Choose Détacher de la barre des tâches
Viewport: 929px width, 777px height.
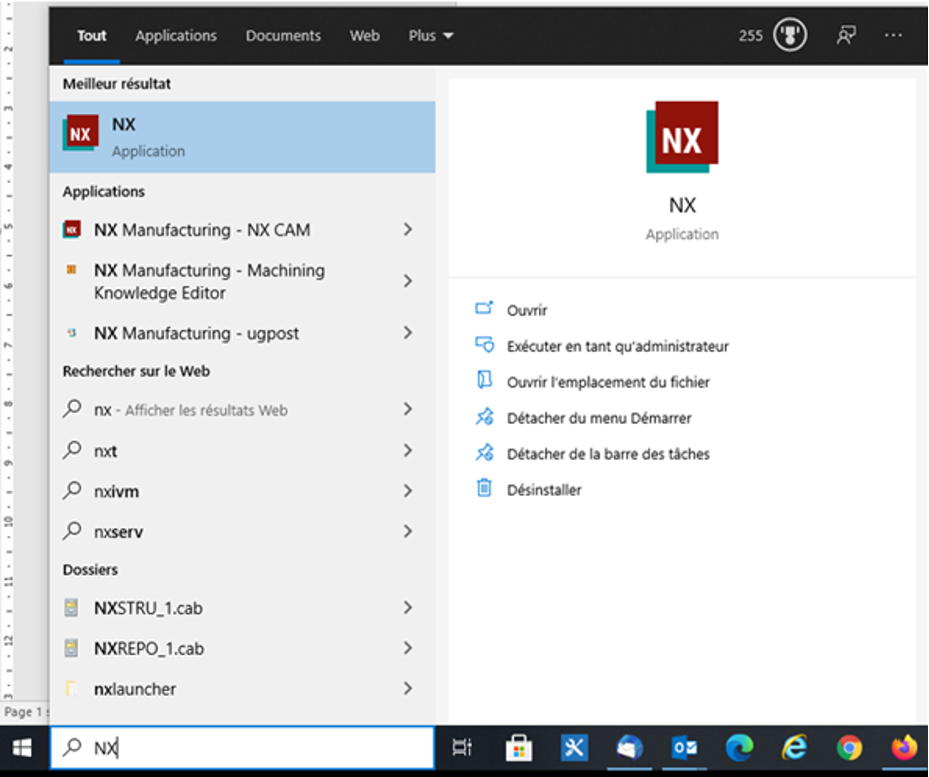coord(608,454)
